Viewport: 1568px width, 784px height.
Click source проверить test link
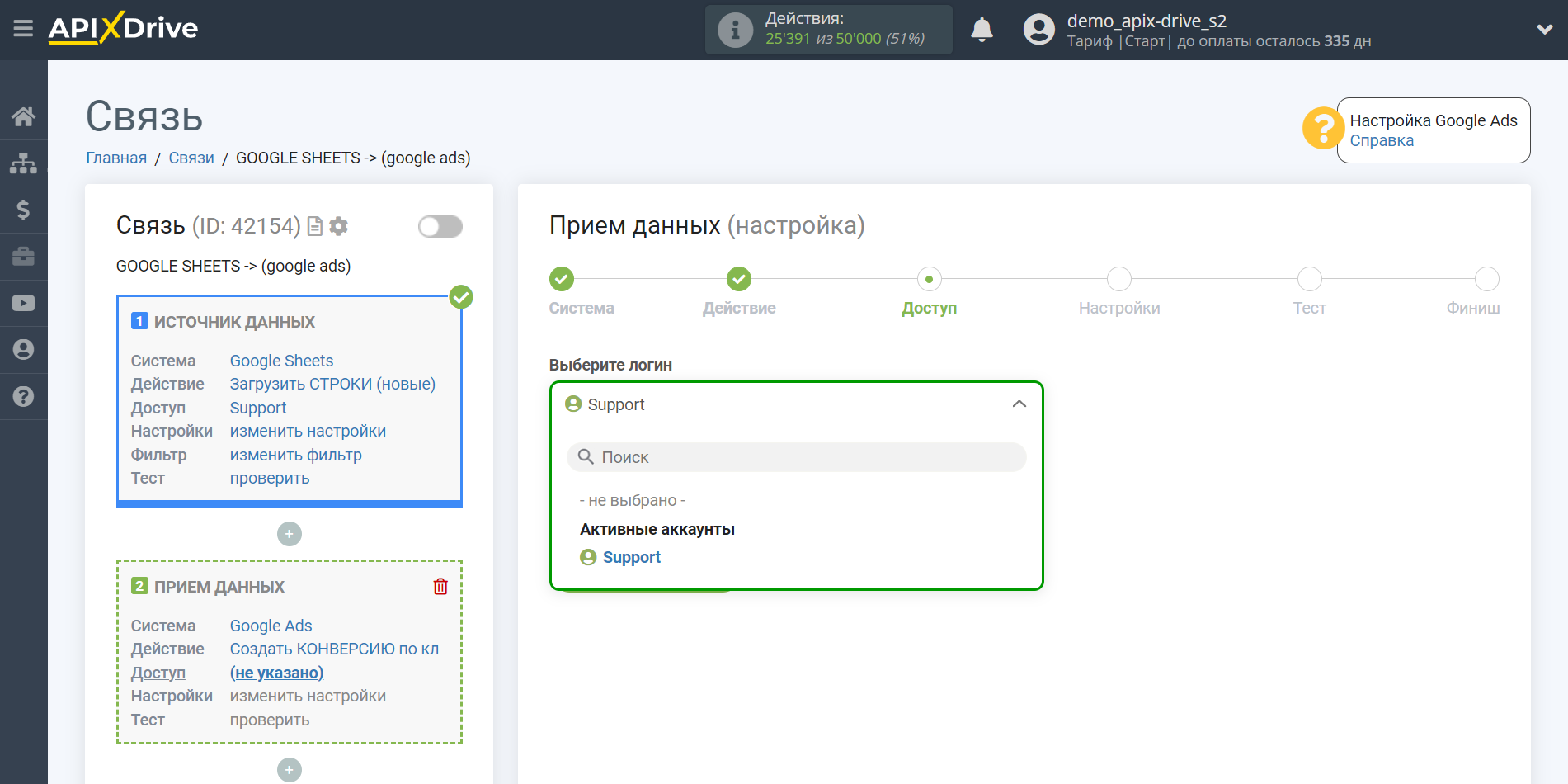(x=270, y=478)
